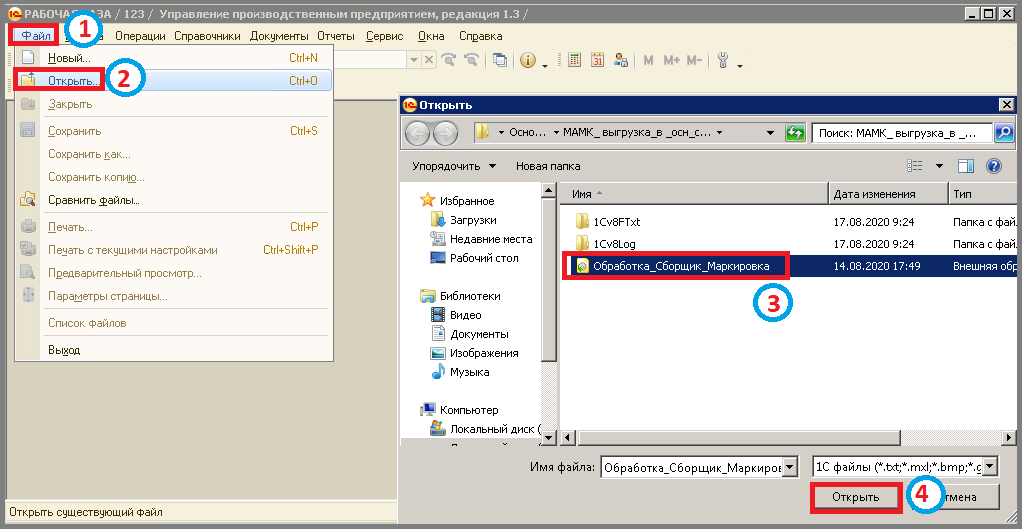Click the M+ memory toolbar button
The height and width of the screenshot is (529, 1022).
coord(671,61)
